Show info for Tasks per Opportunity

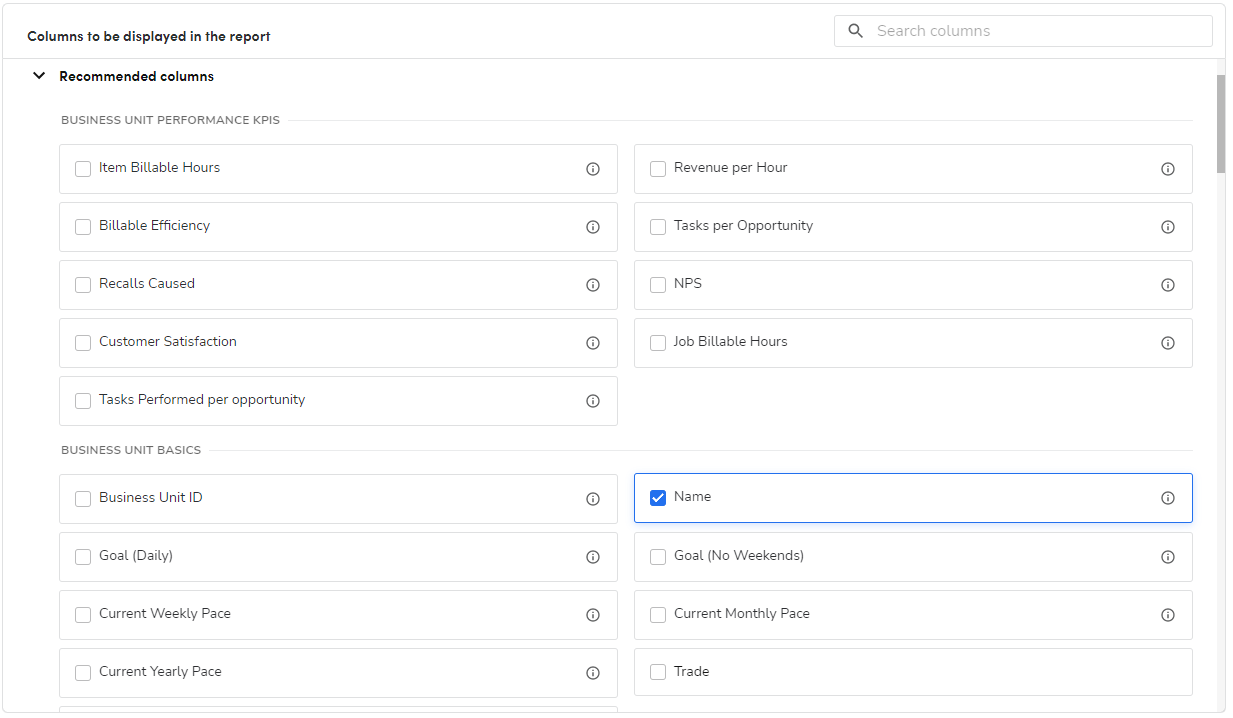click(1167, 227)
